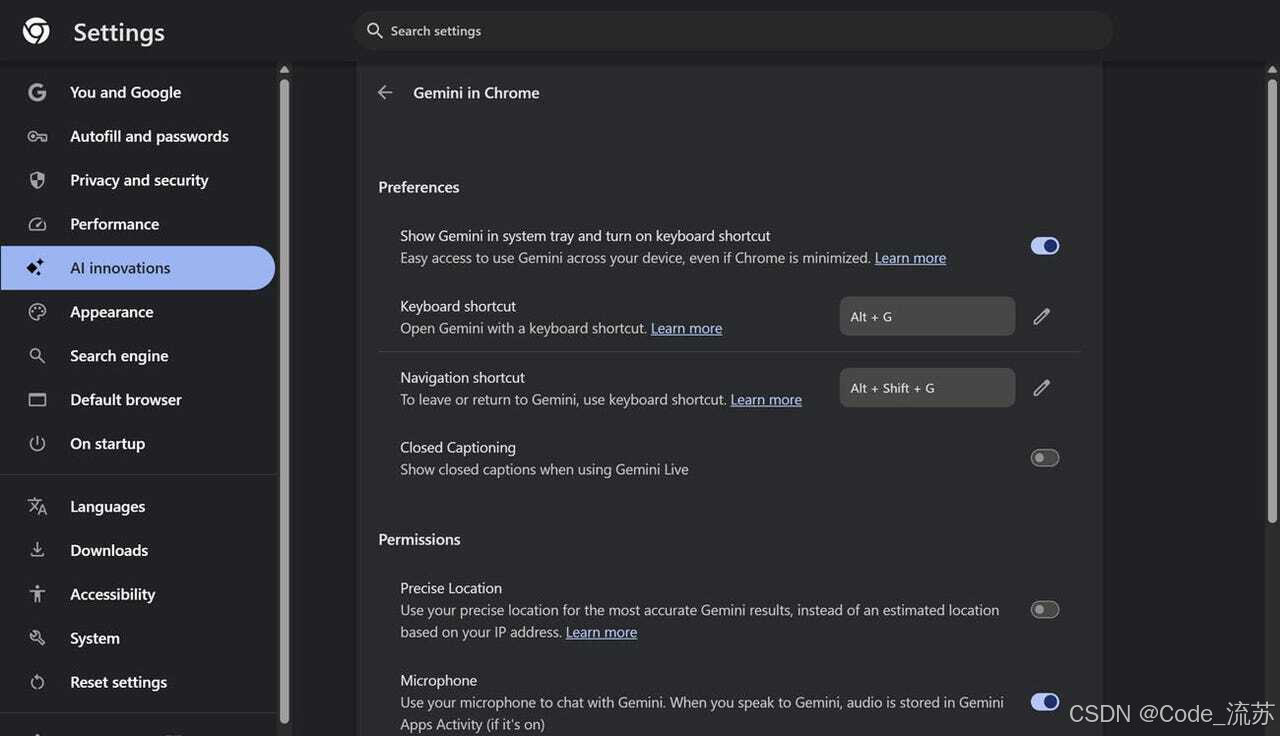This screenshot has width=1280, height=736.
Task: Open Learn more link under Keyboard shortcut
Action: 686,328
